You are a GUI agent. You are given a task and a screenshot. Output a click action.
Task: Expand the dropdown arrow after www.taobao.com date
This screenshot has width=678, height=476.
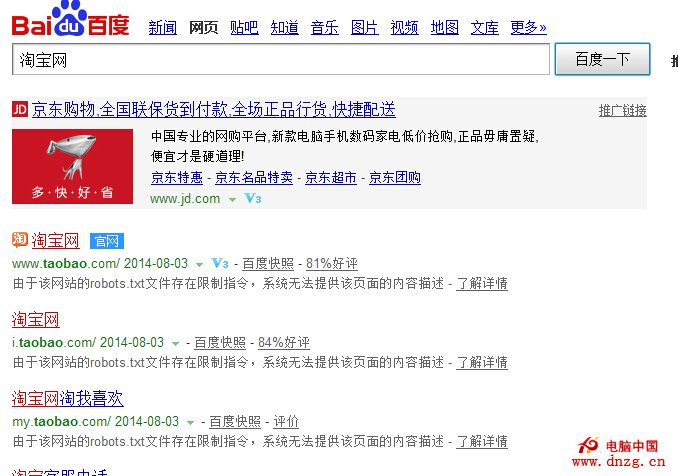[199, 264]
